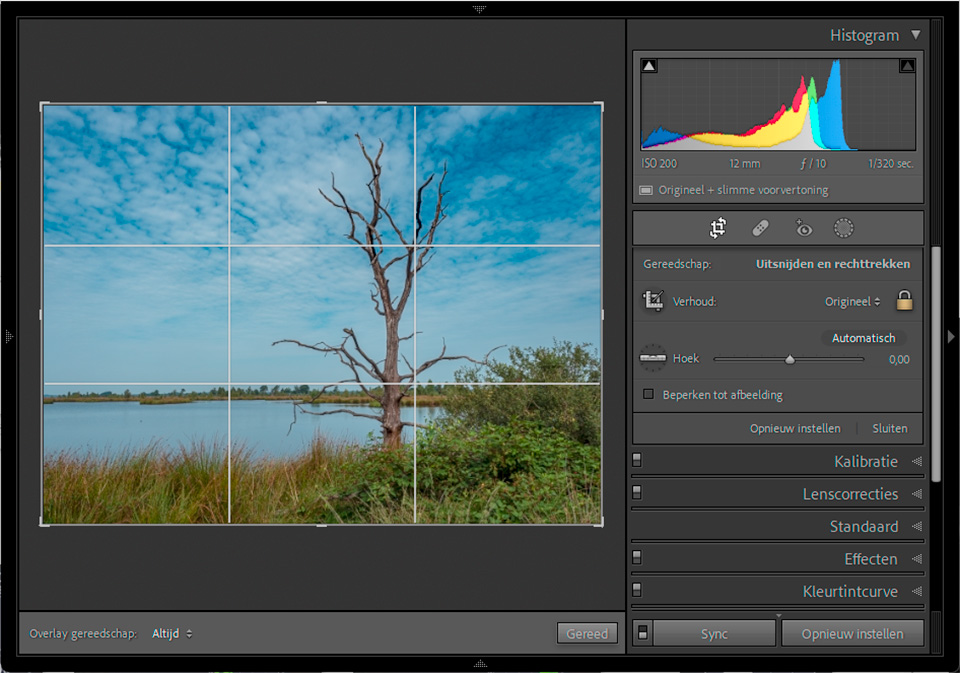Grab the Straighten level tool beside Hoek
960x673 pixels.
[x=653, y=358]
